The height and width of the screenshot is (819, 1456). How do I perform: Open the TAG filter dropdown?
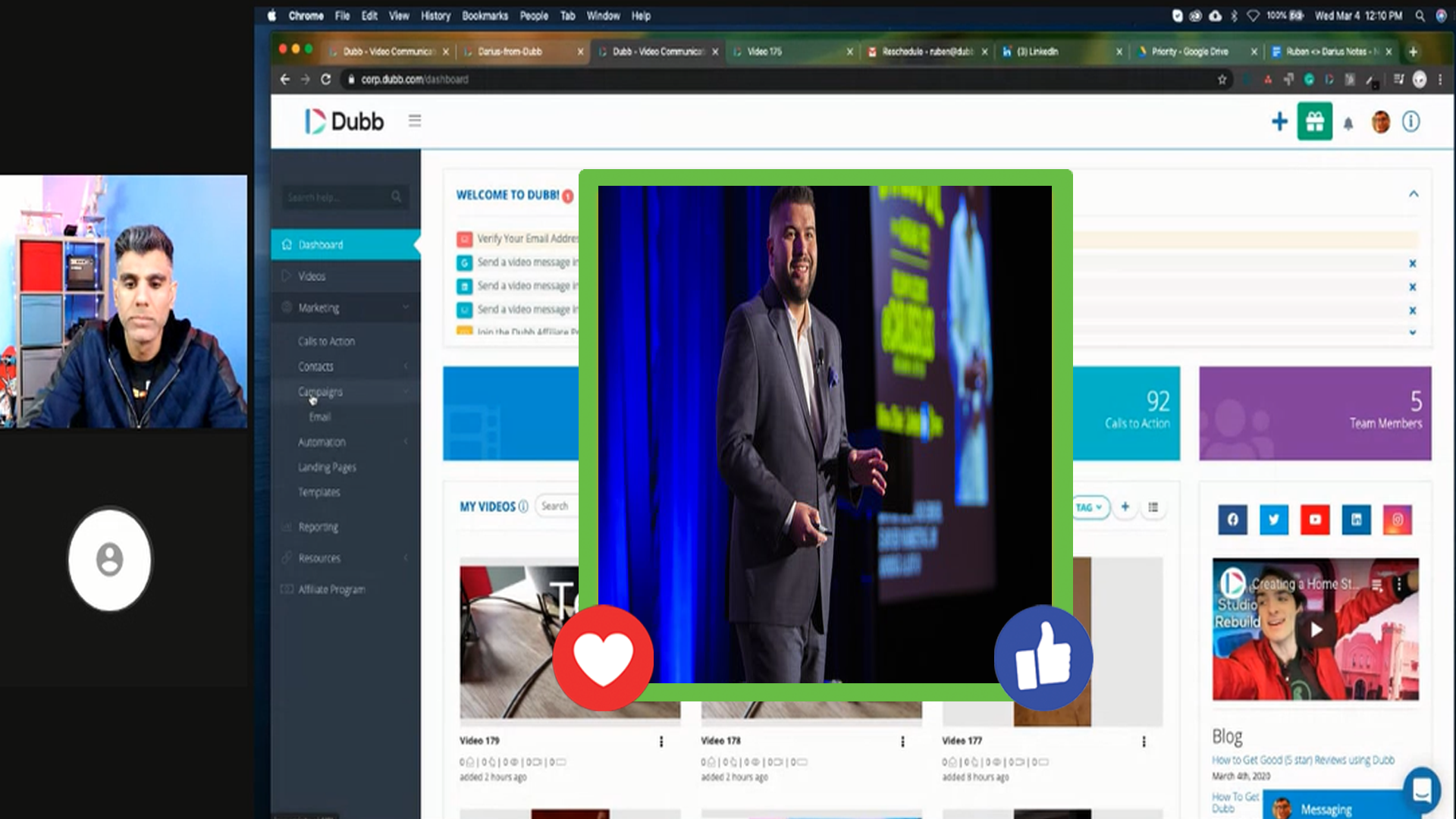point(1090,507)
